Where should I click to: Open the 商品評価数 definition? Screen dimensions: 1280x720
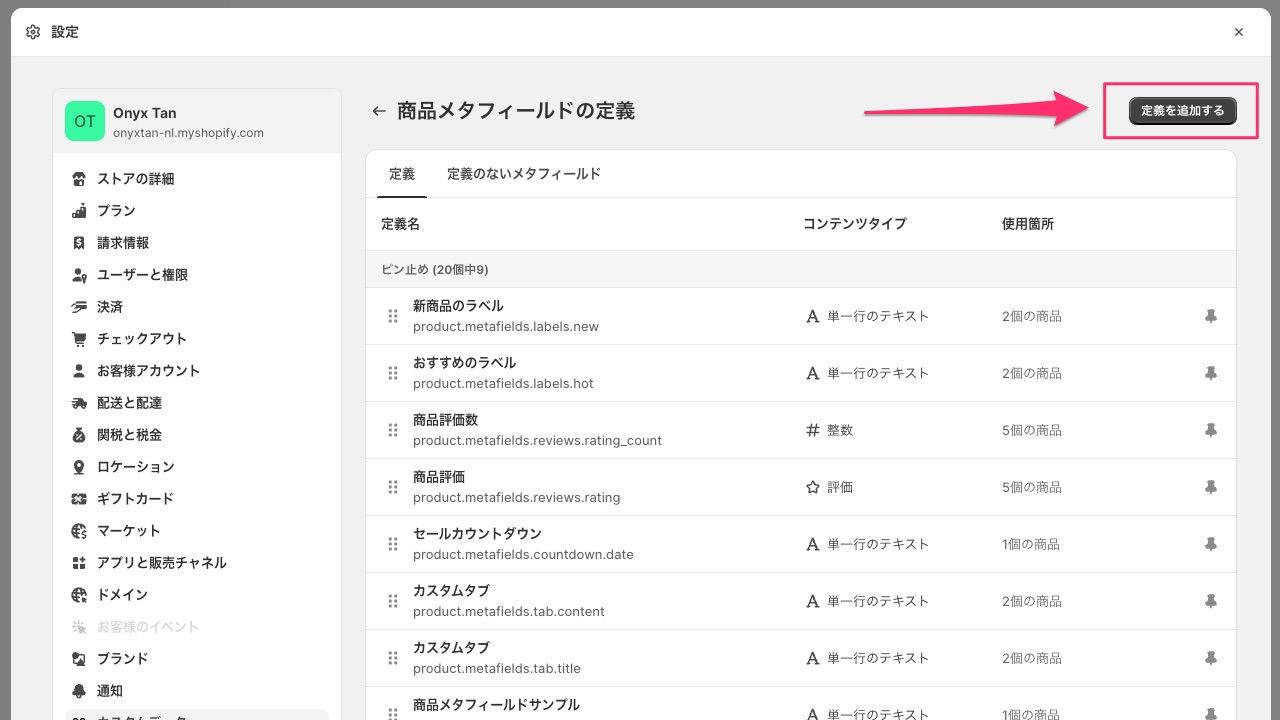point(445,420)
